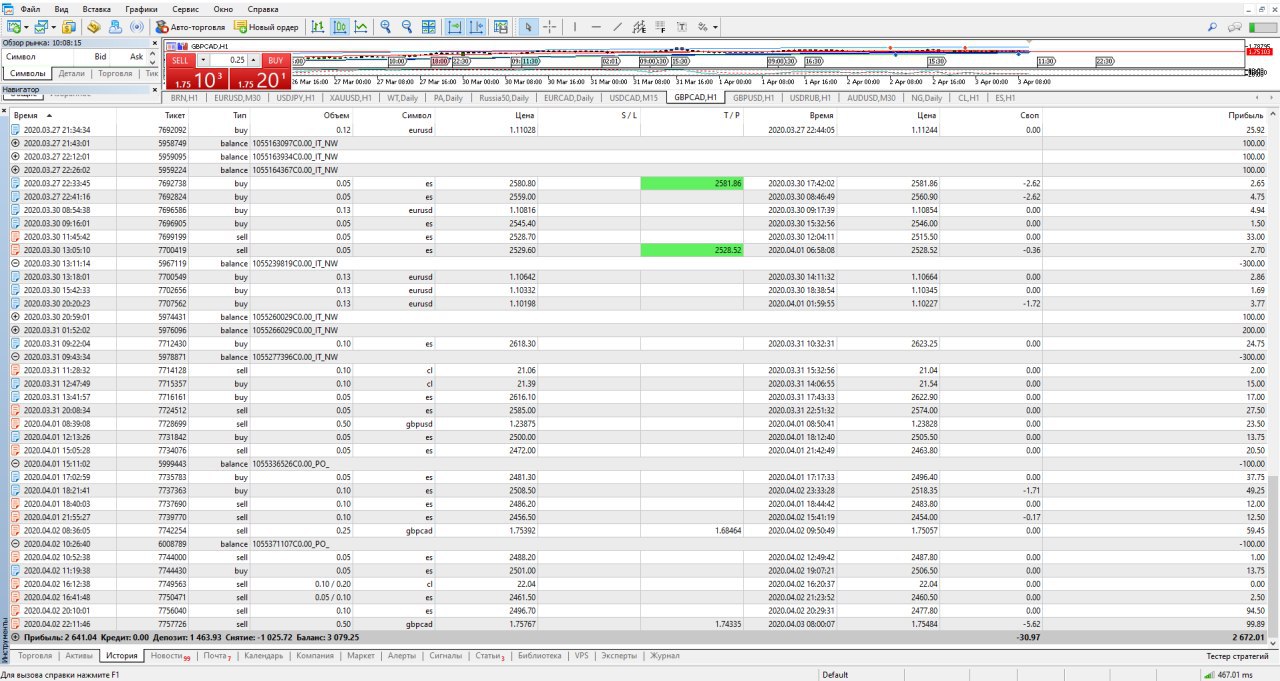
Task: Open the profiles toolbar icon
Action: tap(40, 27)
